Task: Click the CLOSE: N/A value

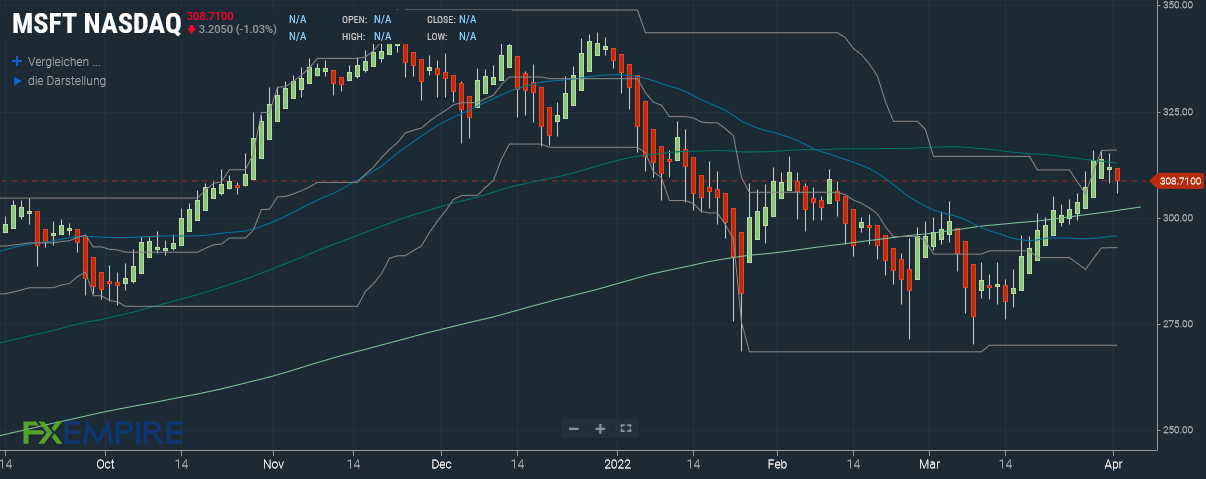Action: click(x=468, y=19)
